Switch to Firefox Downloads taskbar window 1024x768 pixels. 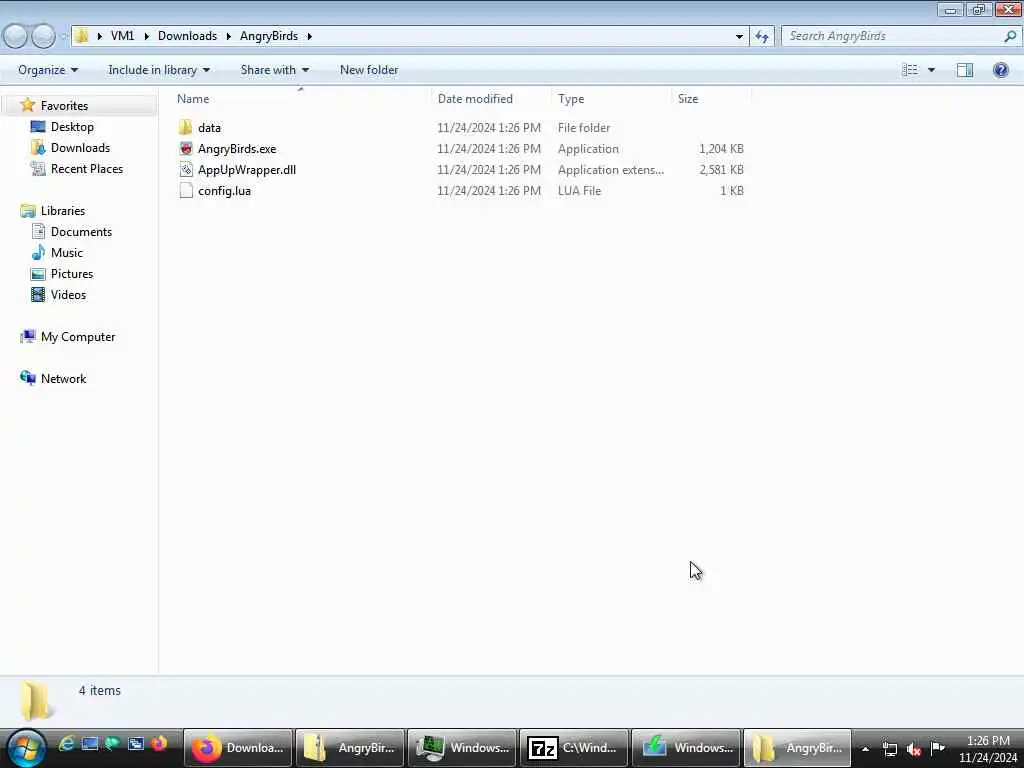238,748
